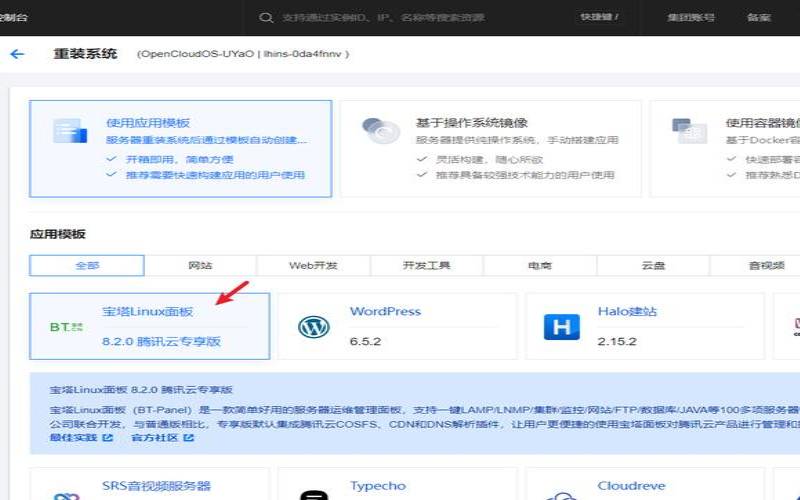Click the Halo H logo icon
Viewport: 800px width, 500px height.
tap(561, 327)
